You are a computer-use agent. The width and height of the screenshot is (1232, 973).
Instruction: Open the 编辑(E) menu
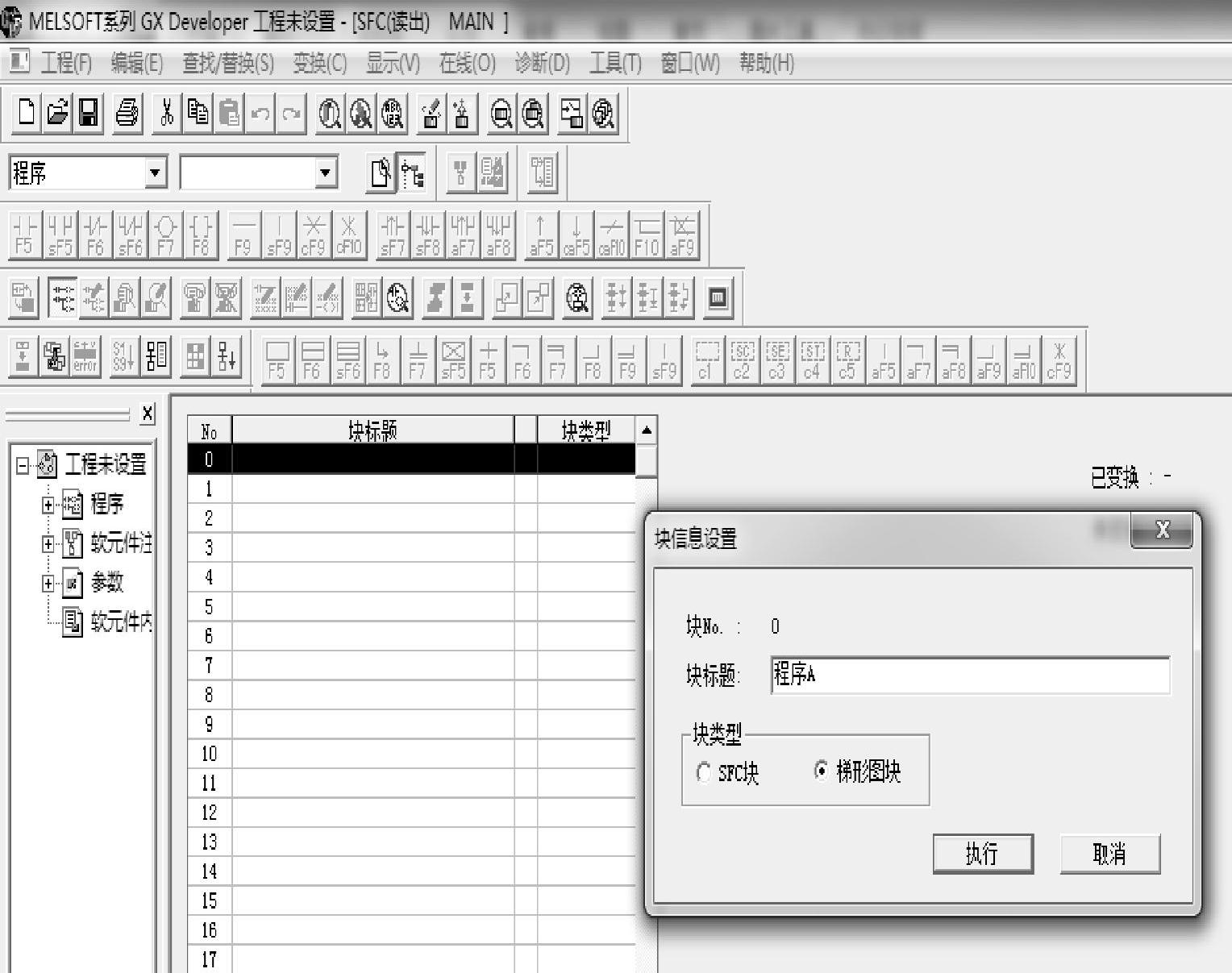[x=137, y=63]
